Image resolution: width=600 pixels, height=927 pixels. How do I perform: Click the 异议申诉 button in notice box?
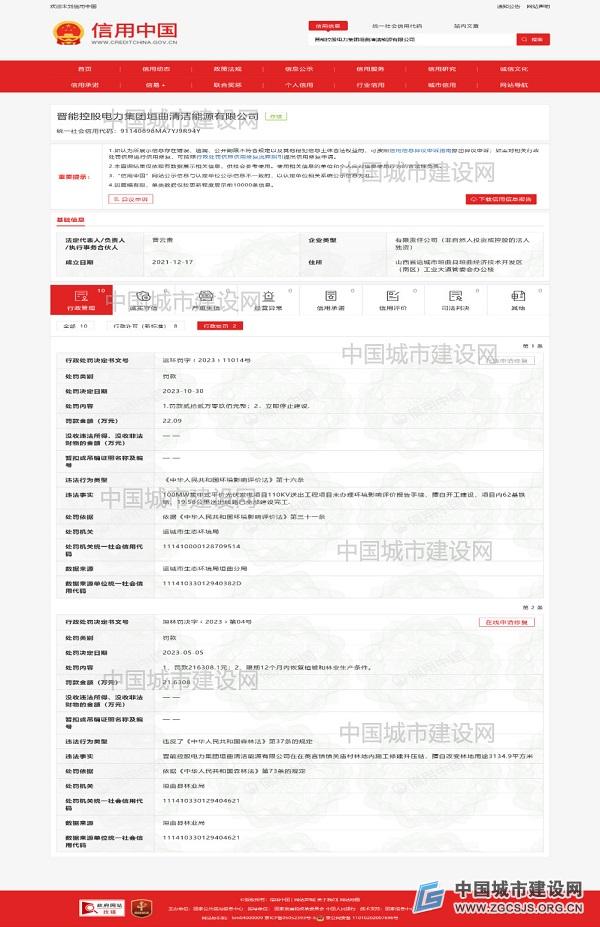(x=131, y=199)
